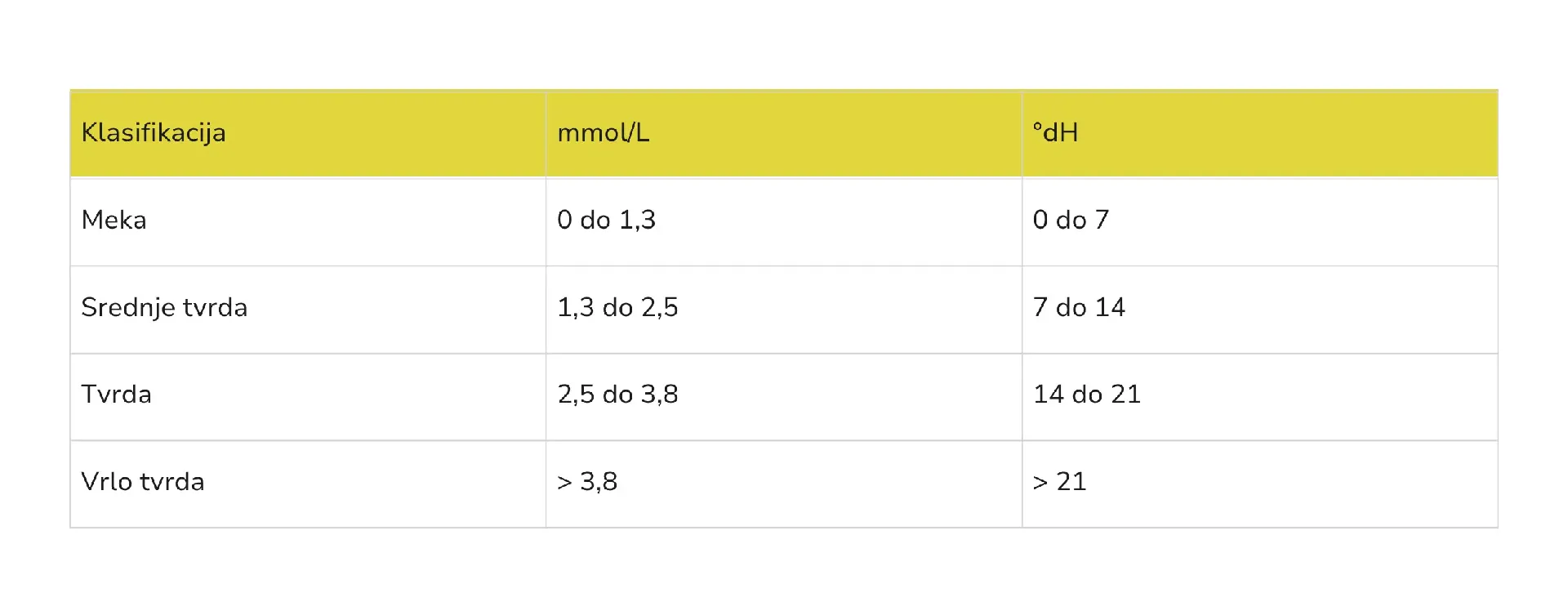Select the mmol/L column header
Viewport: 1568px width, 611px height.
coord(604,132)
